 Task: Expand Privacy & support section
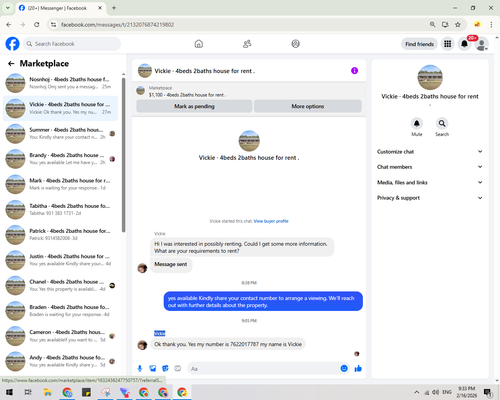tap(430, 198)
